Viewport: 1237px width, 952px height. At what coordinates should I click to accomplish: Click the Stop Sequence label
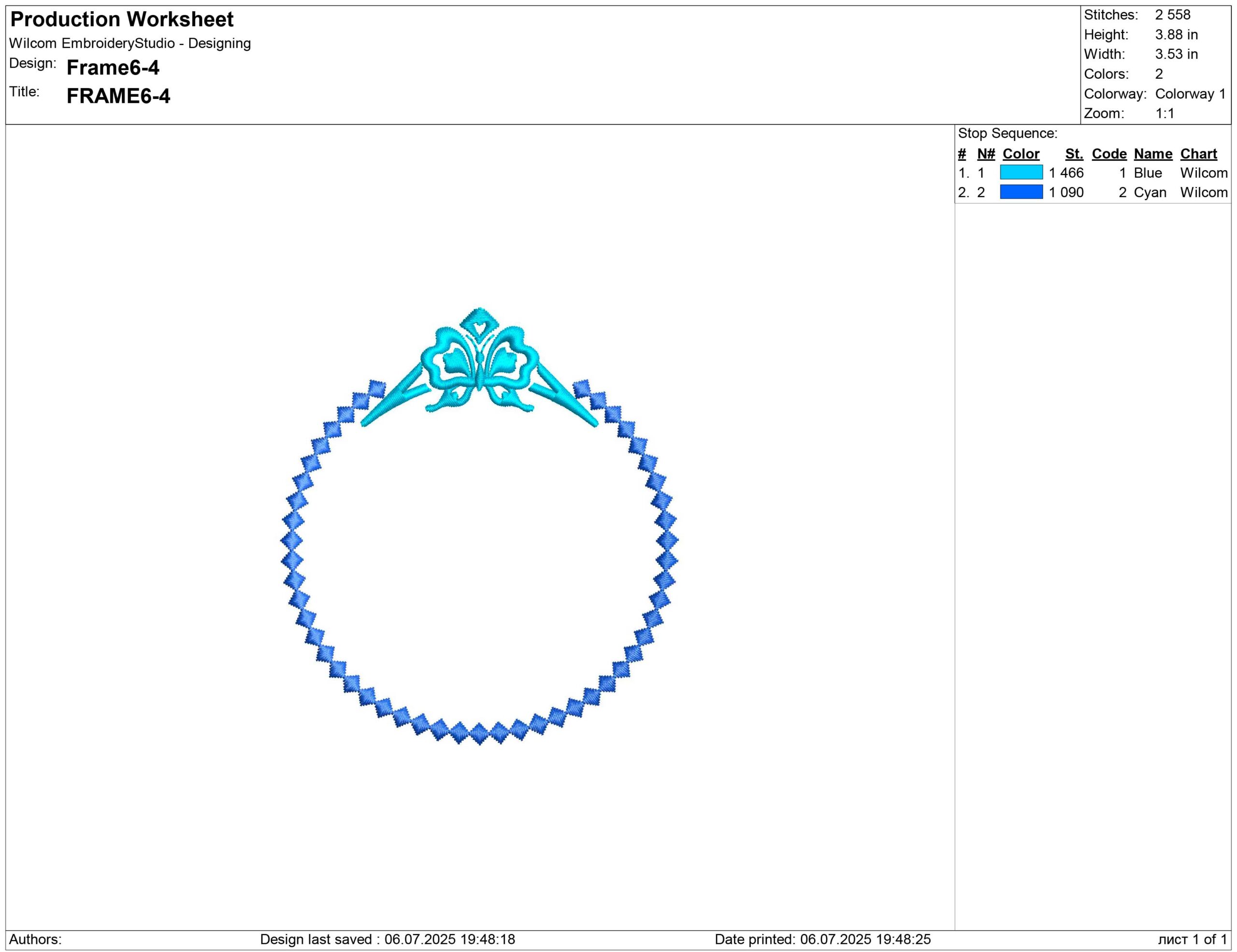(x=1007, y=133)
